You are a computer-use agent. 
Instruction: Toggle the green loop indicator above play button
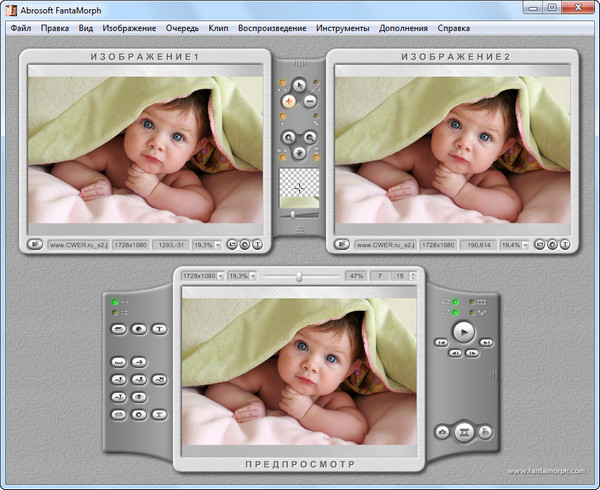coord(456,302)
